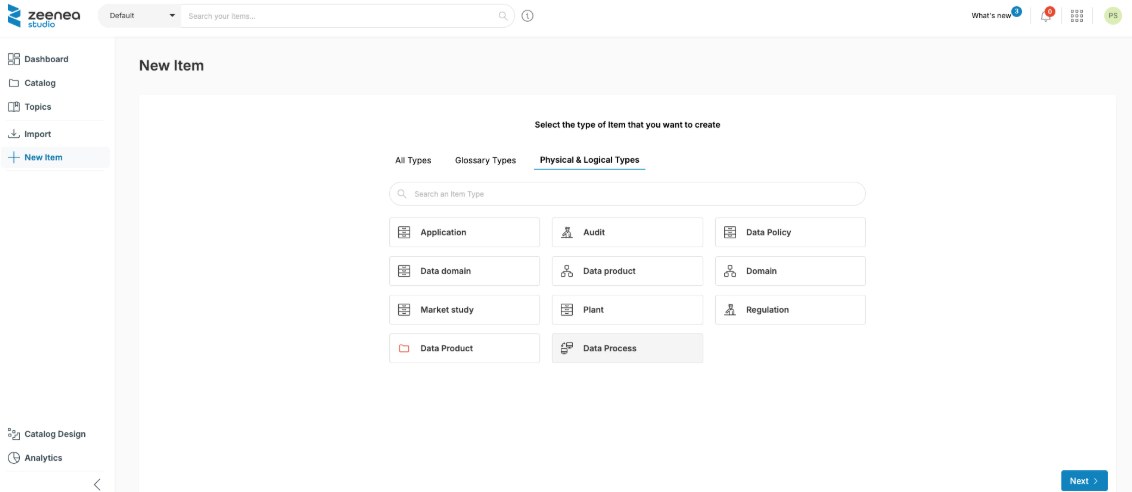
Task: Click the Search an Item Type field
Action: (627, 194)
